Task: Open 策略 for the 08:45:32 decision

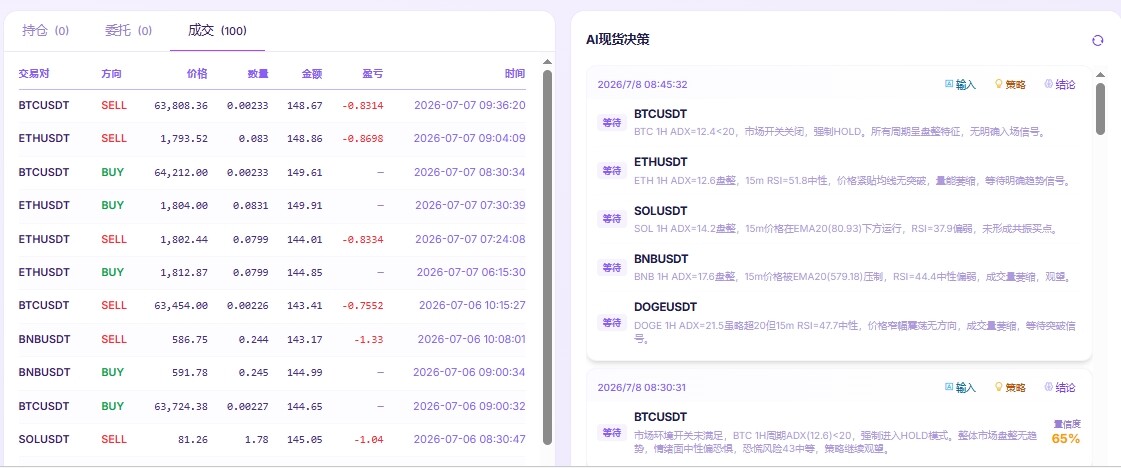Action: tap(1010, 84)
